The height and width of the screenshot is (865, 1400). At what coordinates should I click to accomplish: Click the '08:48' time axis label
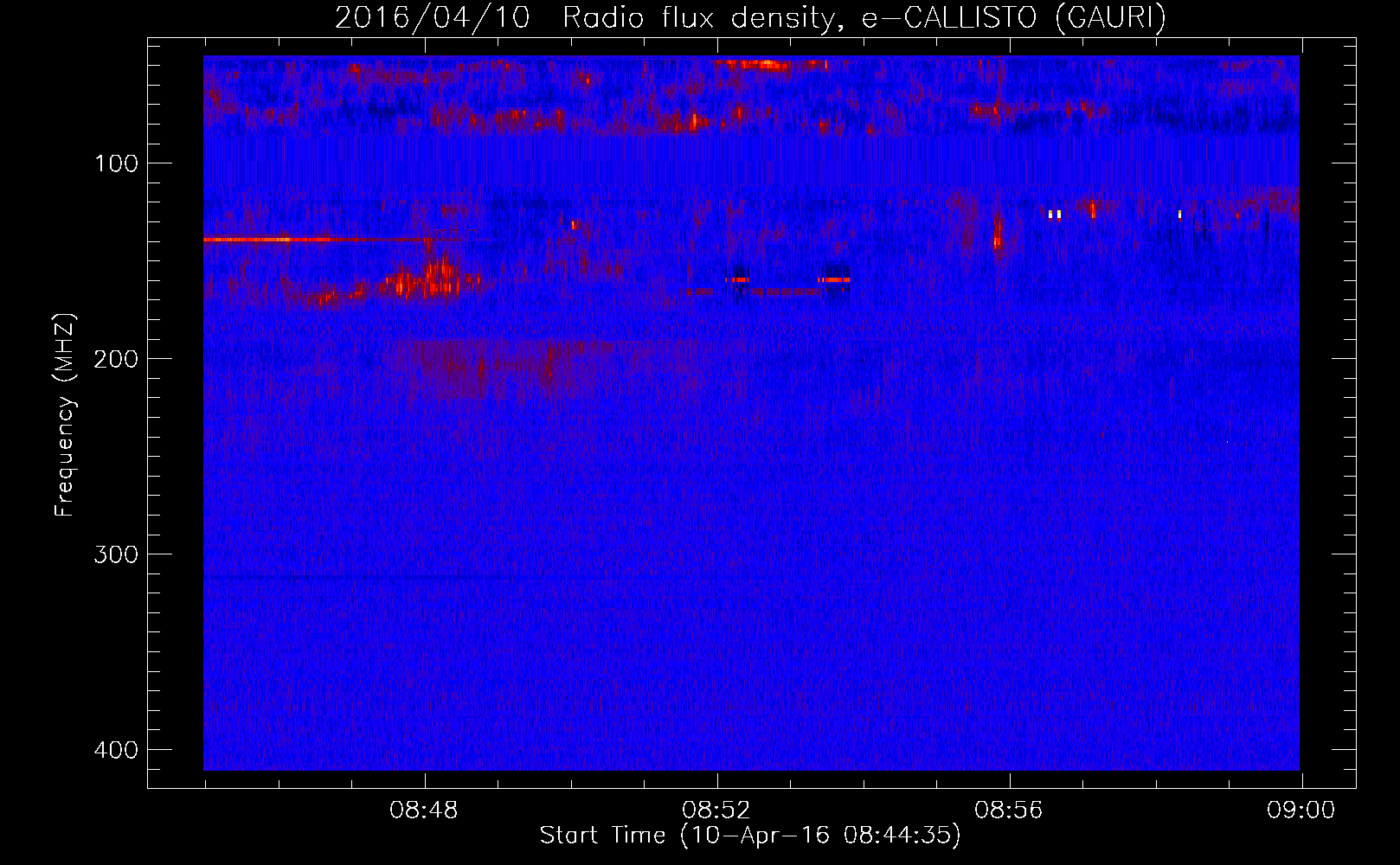point(424,811)
